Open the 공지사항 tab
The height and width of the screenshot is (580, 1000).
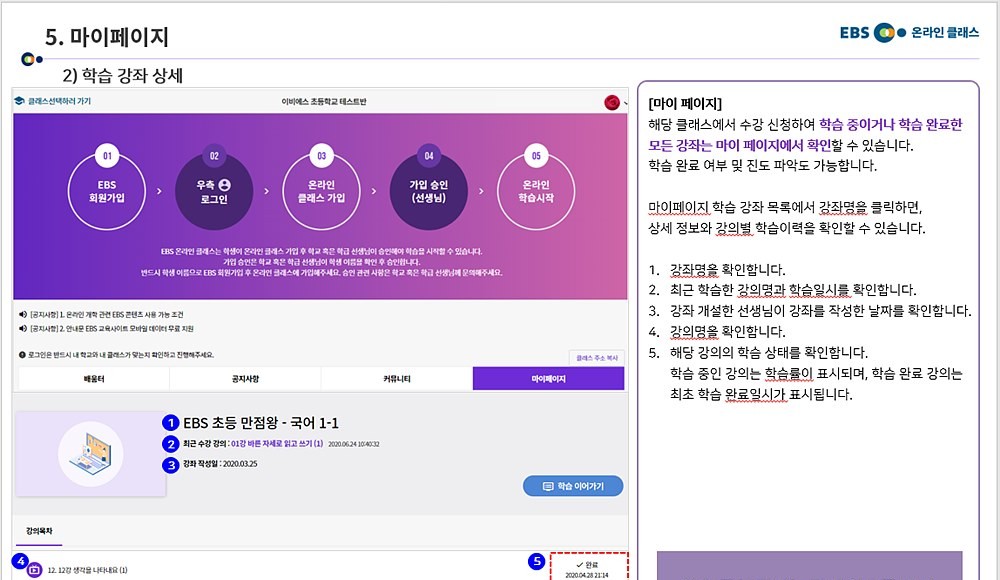click(x=245, y=379)
